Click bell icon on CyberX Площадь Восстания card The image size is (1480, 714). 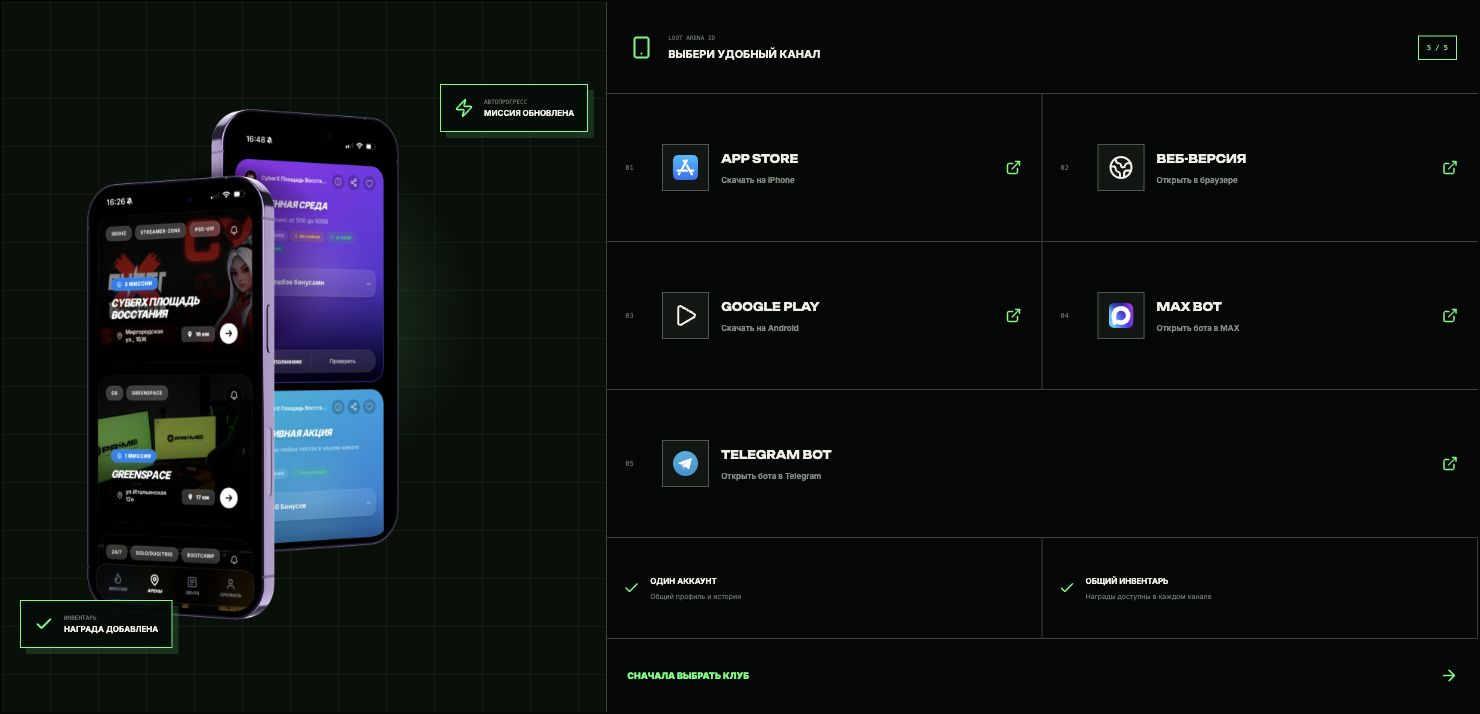coord(234,230)
